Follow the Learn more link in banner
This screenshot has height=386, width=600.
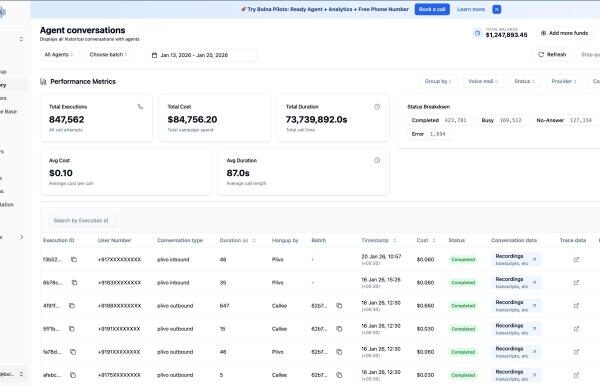471,9
